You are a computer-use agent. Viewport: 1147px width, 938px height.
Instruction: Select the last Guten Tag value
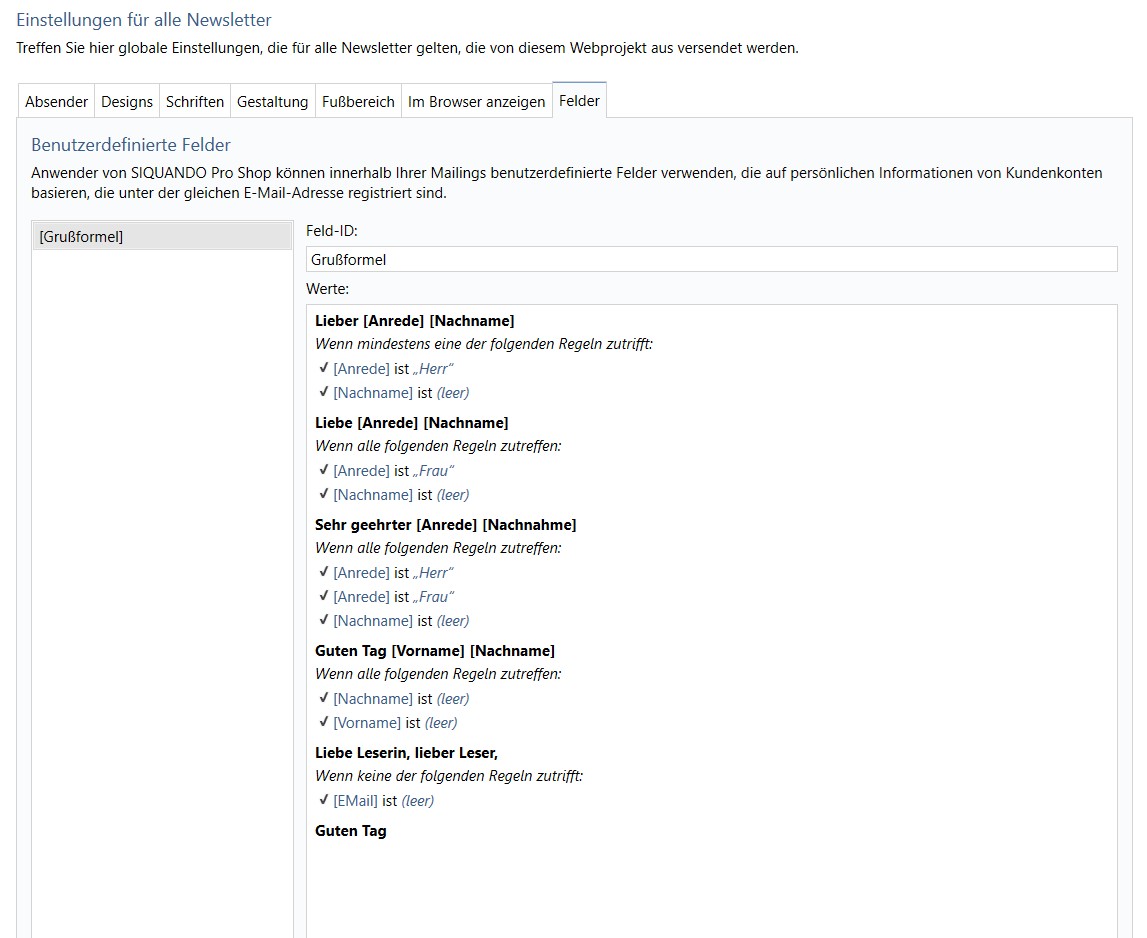pyautogui.click(x=350, y=830)
